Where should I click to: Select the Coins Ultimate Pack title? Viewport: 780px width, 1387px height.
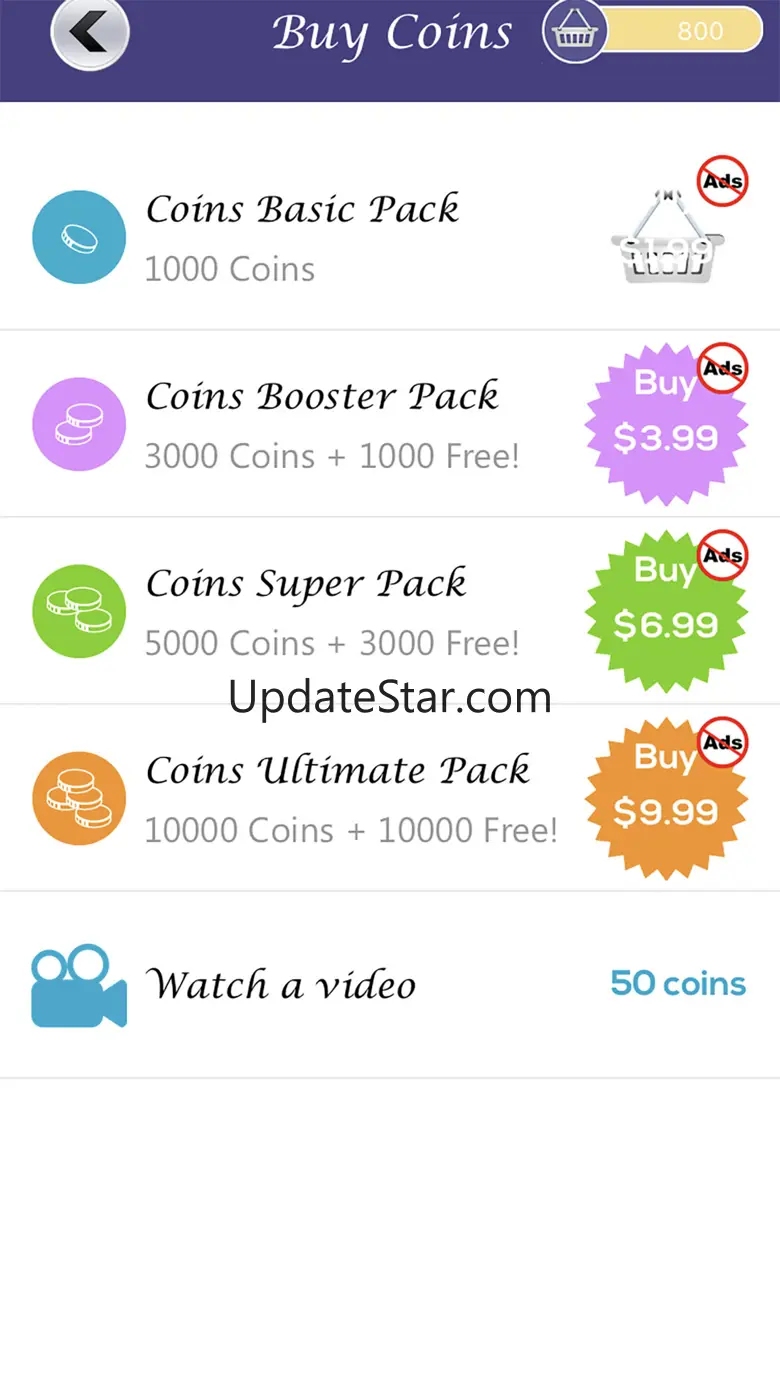(x=338, y=771)
